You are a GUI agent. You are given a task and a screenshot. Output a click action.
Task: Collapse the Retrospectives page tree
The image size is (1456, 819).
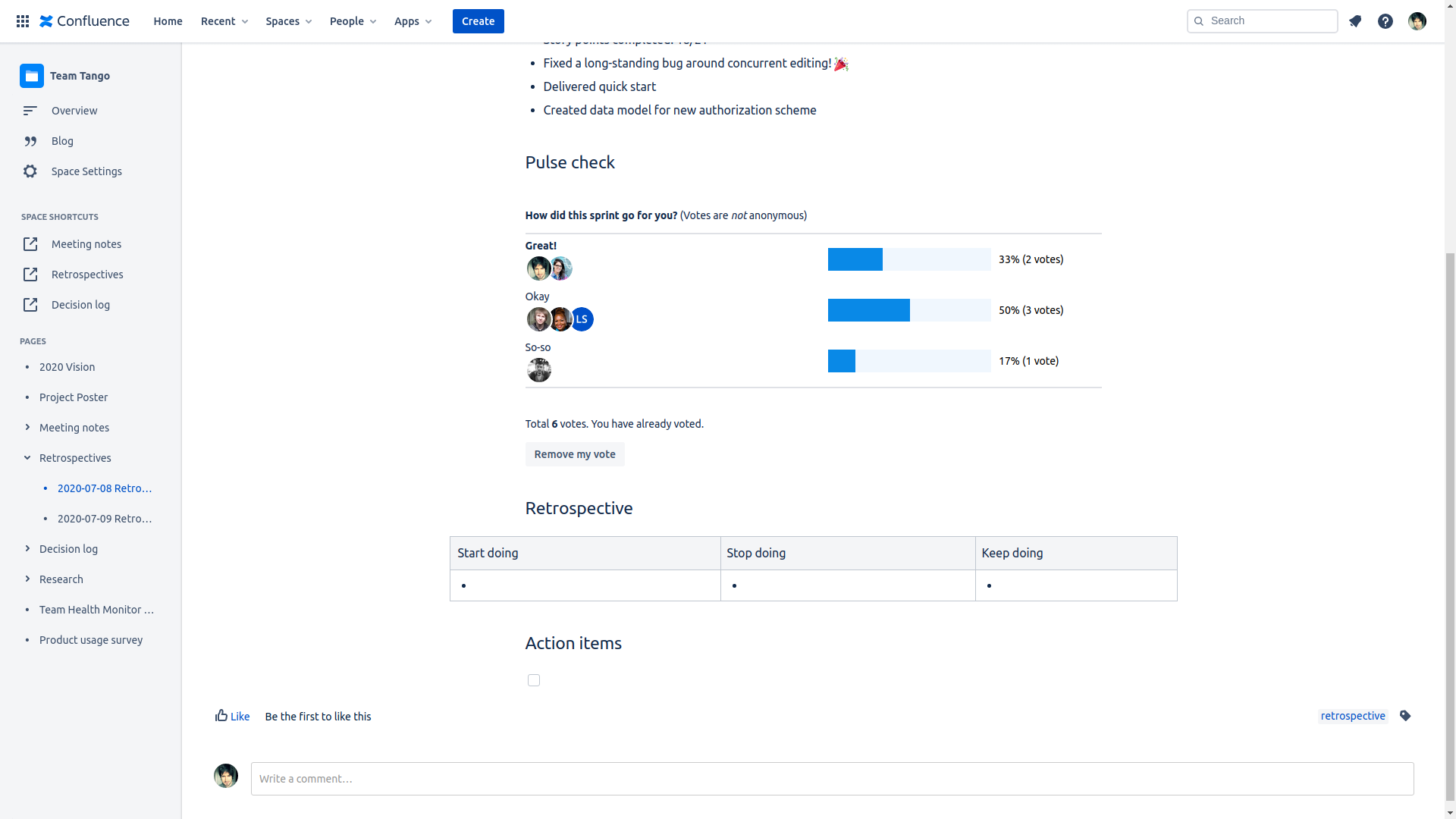[x=27, y=458]
